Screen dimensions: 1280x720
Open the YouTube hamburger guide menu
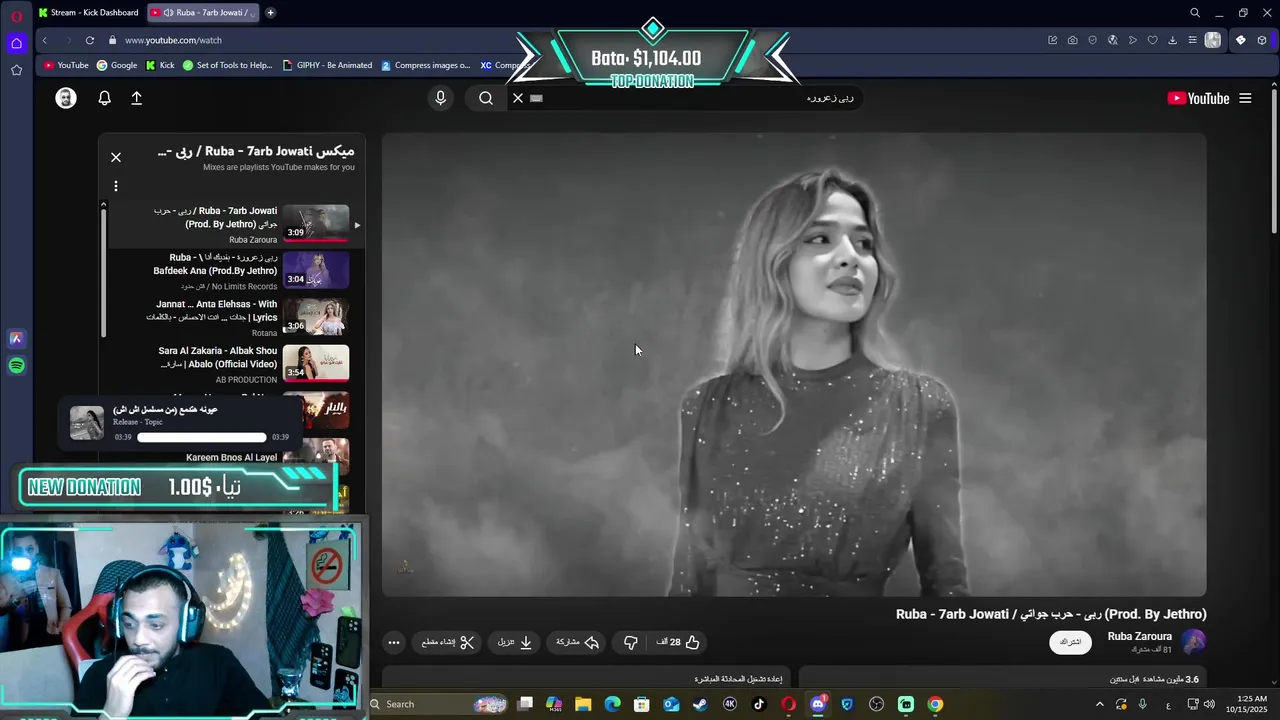(x=1245, y=98)
